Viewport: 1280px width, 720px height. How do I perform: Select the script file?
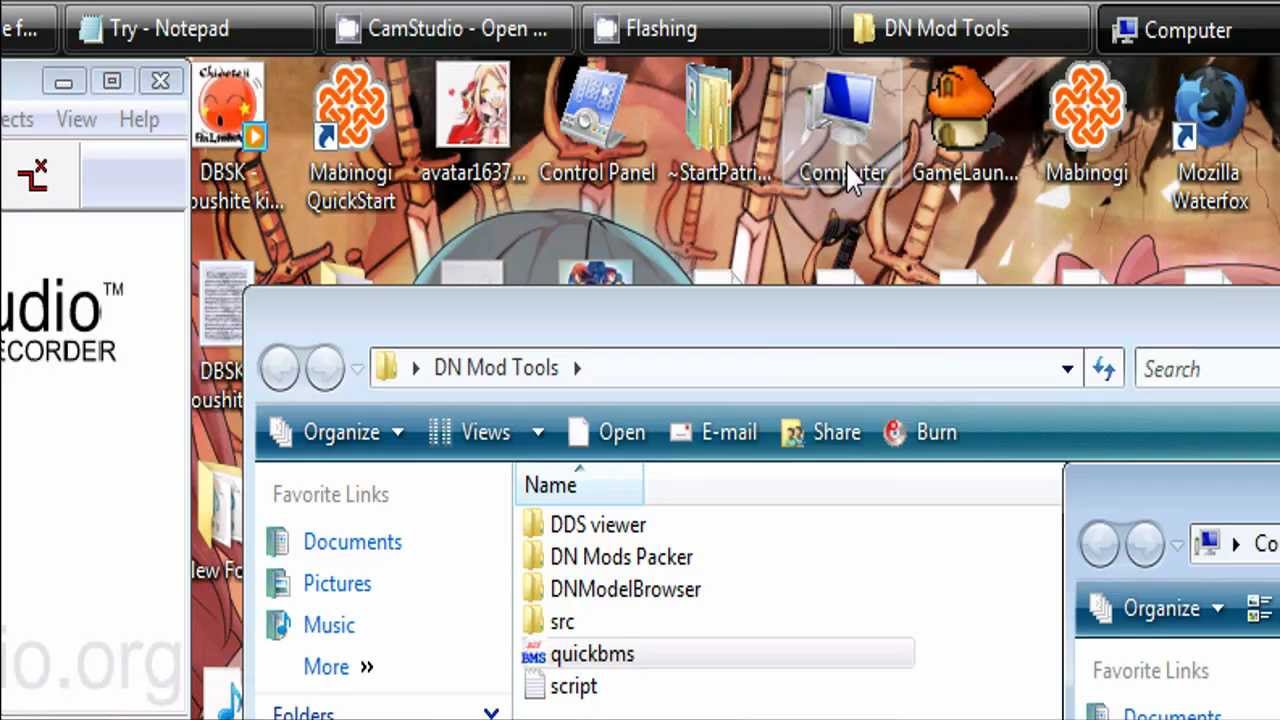560,686
